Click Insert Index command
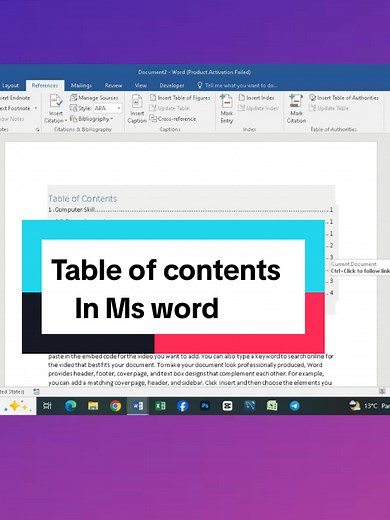 [256, 98]
